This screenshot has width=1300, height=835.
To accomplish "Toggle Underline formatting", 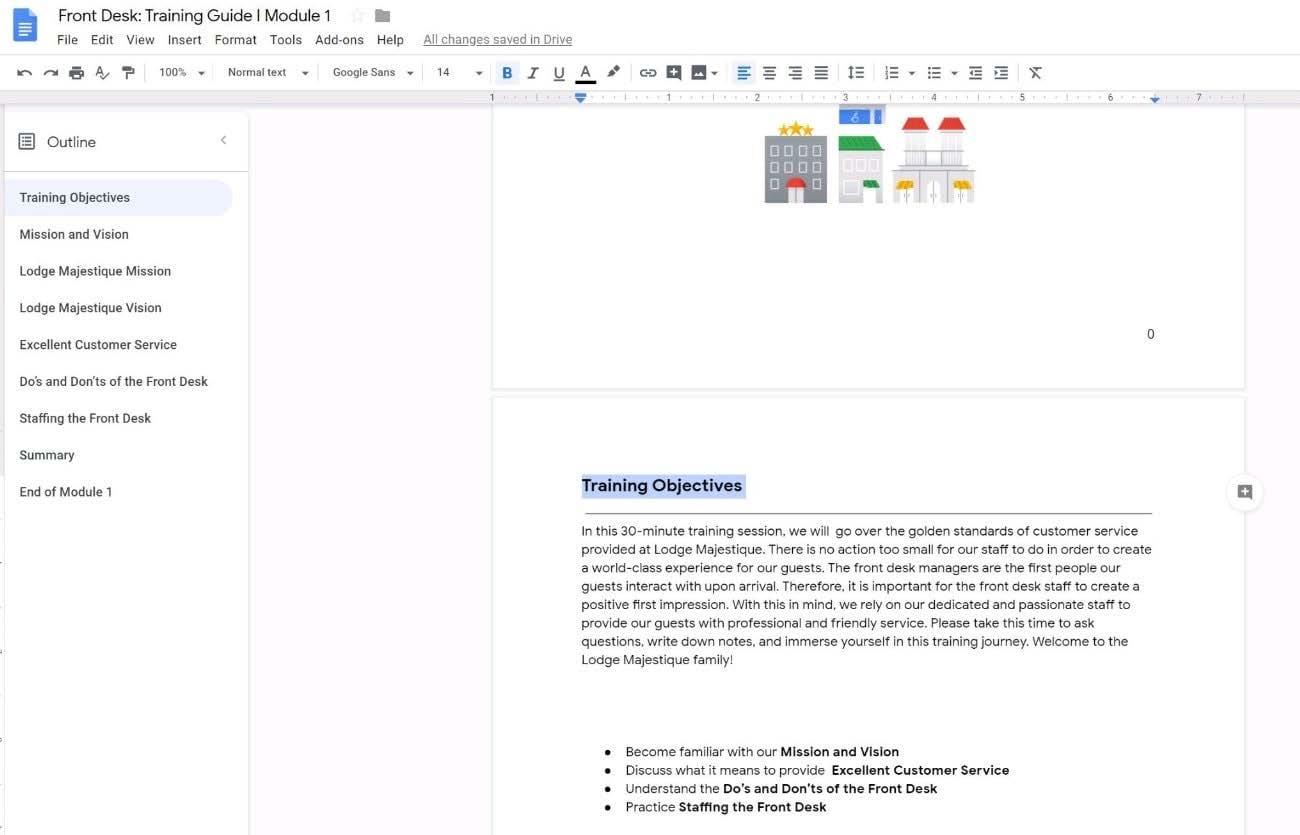I will (559, 73).
